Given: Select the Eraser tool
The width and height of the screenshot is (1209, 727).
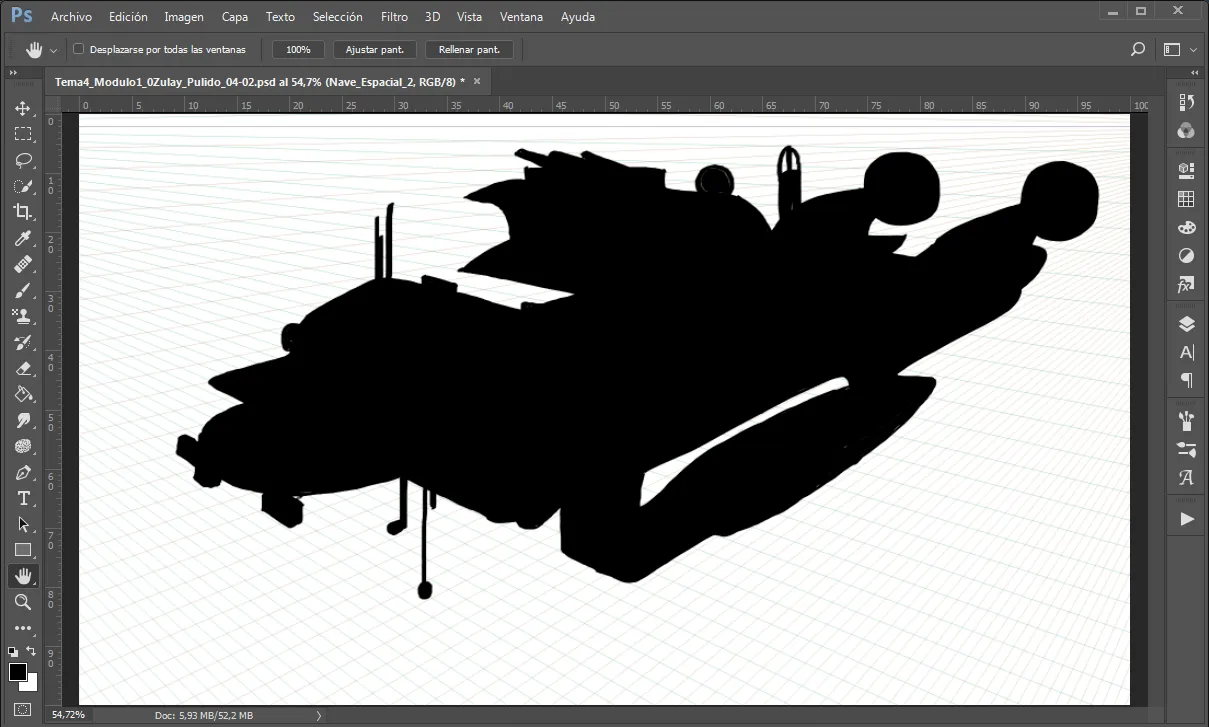Looking at the screenshot, I should (23, 368).
